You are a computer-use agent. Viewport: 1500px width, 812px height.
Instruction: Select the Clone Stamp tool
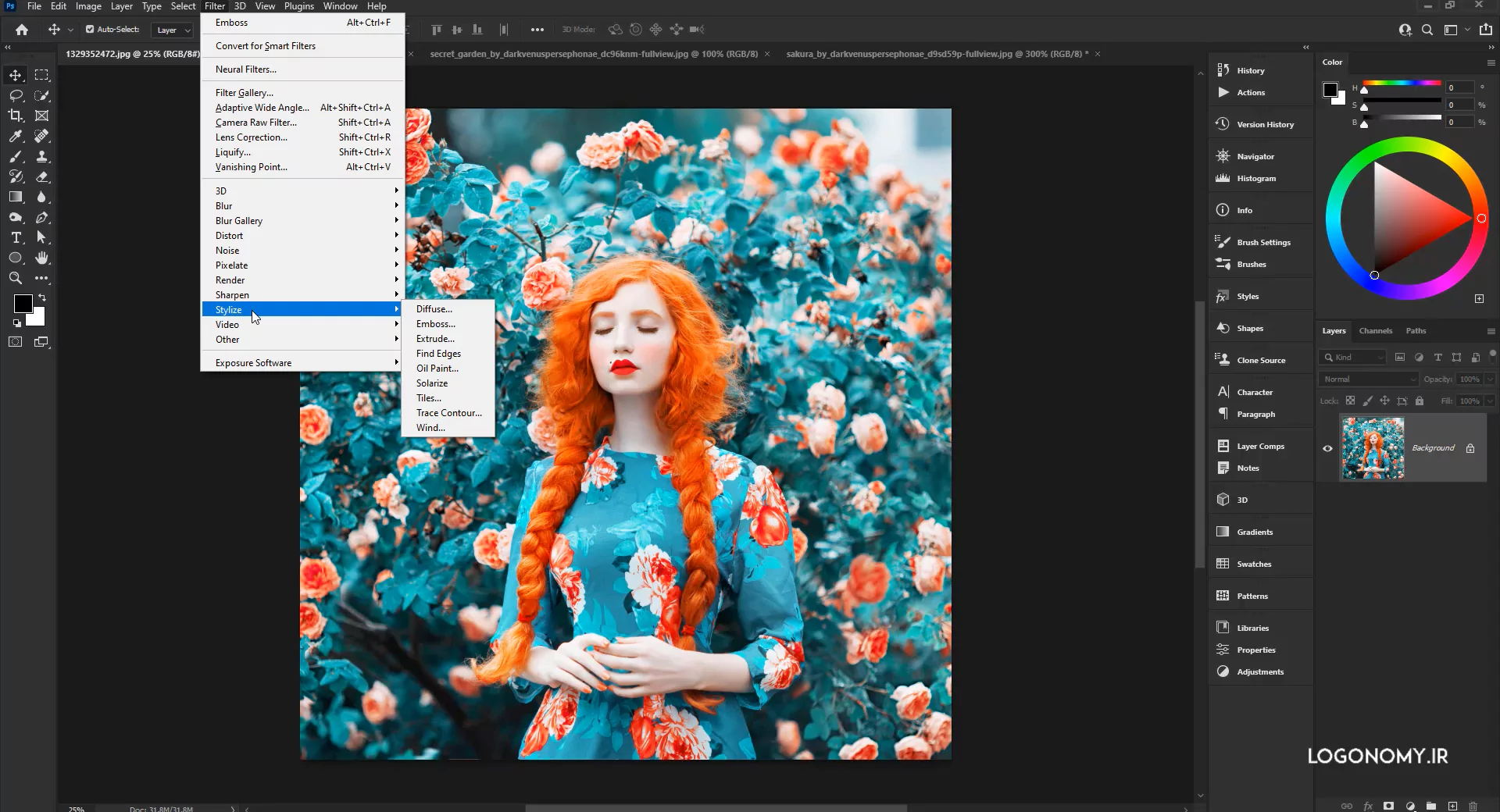[42, 156]
